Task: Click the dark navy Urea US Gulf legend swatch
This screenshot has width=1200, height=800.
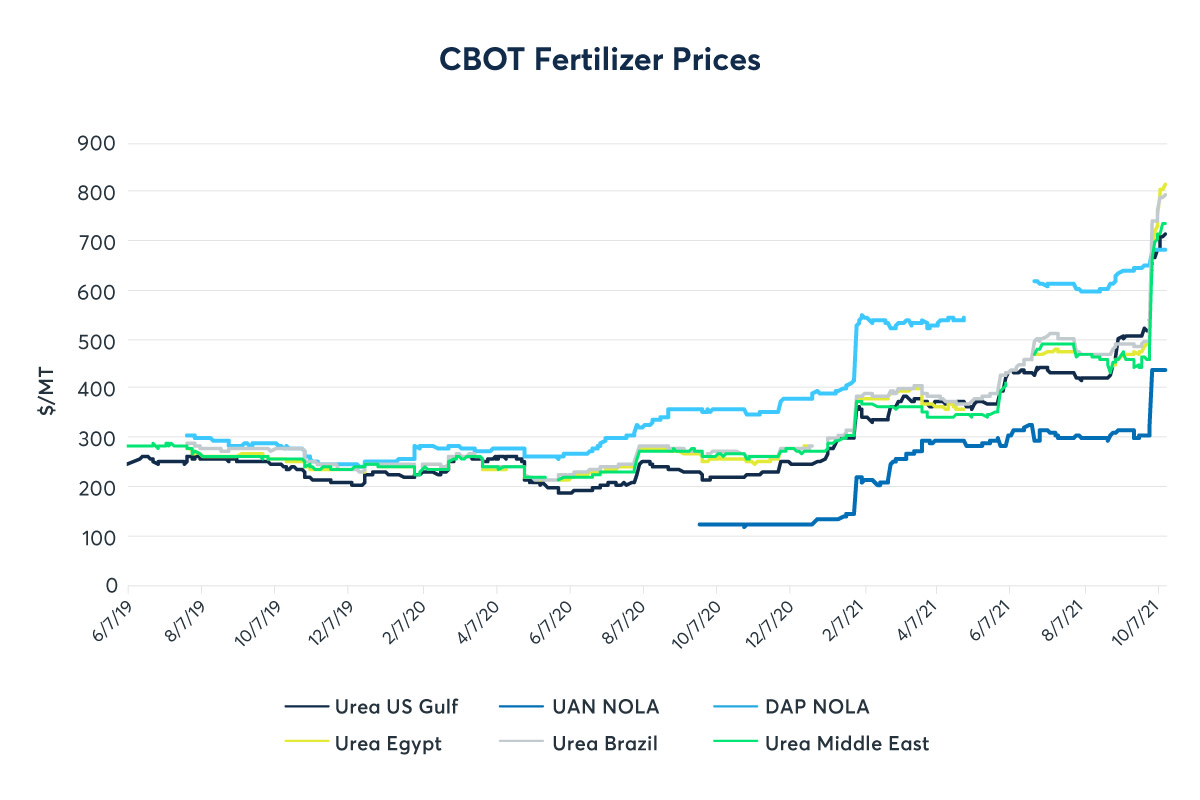Action: (x=307, y=707)
